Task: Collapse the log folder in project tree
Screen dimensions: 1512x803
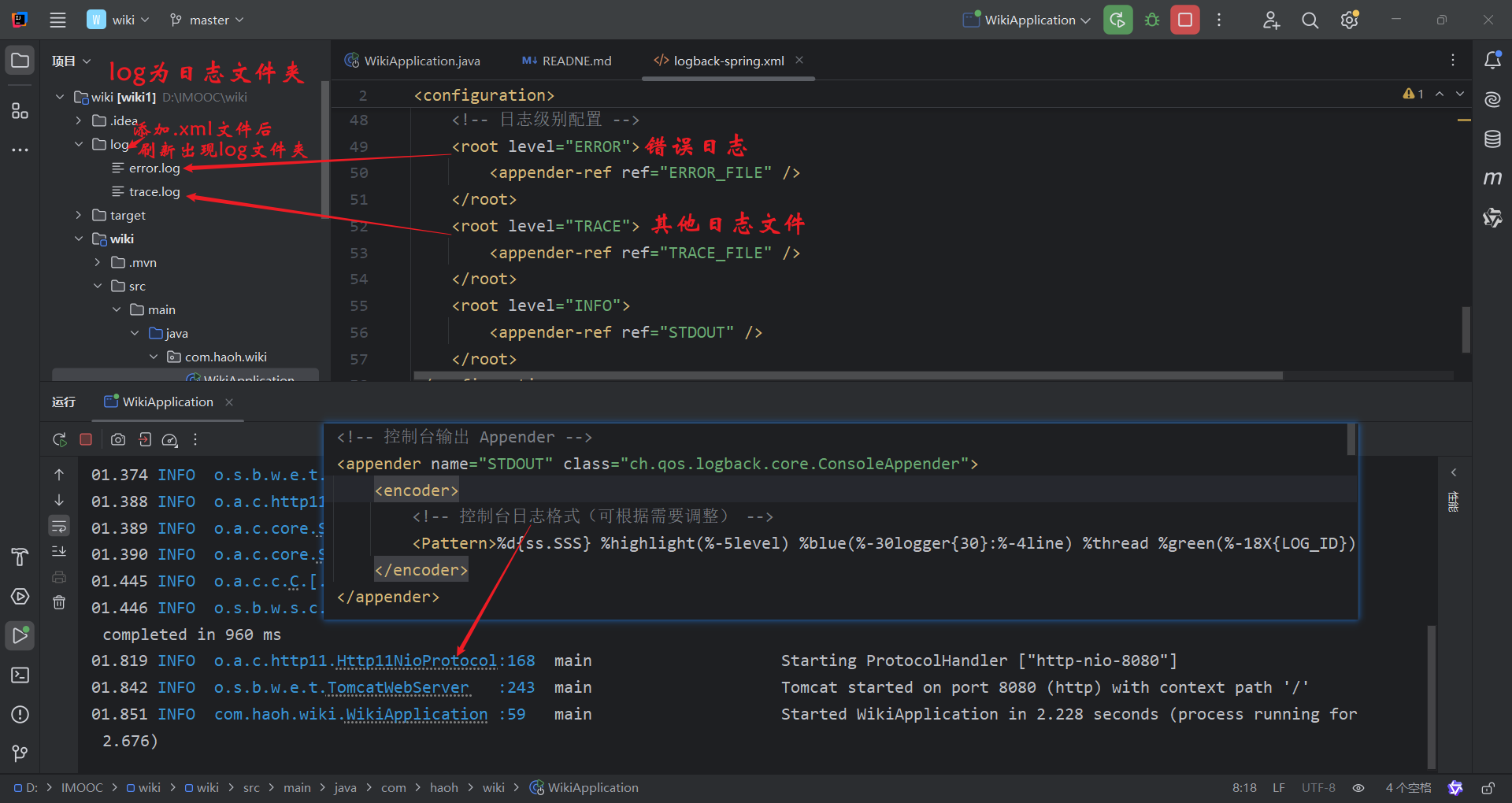Action: click(79, 144)
